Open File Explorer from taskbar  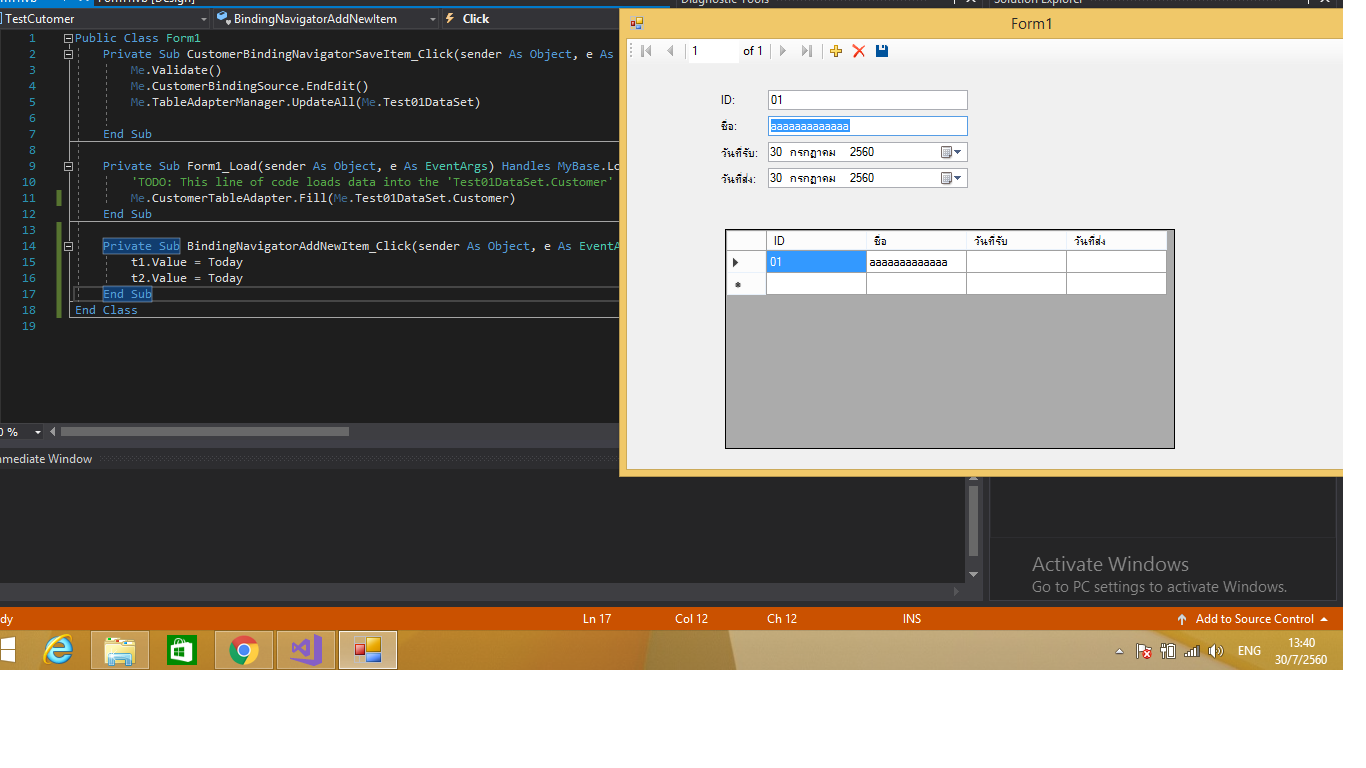point(120,651)
